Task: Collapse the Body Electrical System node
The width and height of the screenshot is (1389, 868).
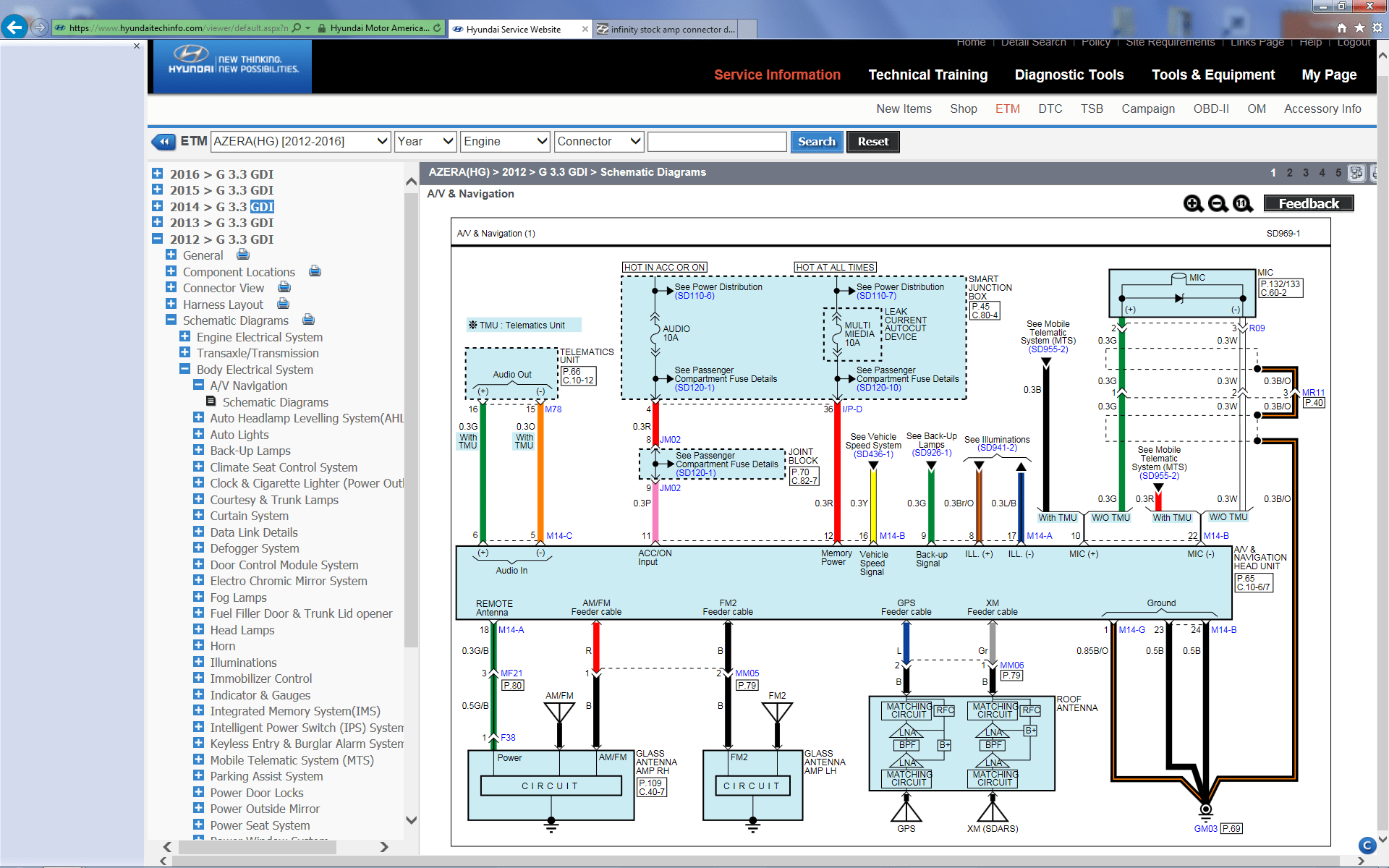Action: [184, 369]
